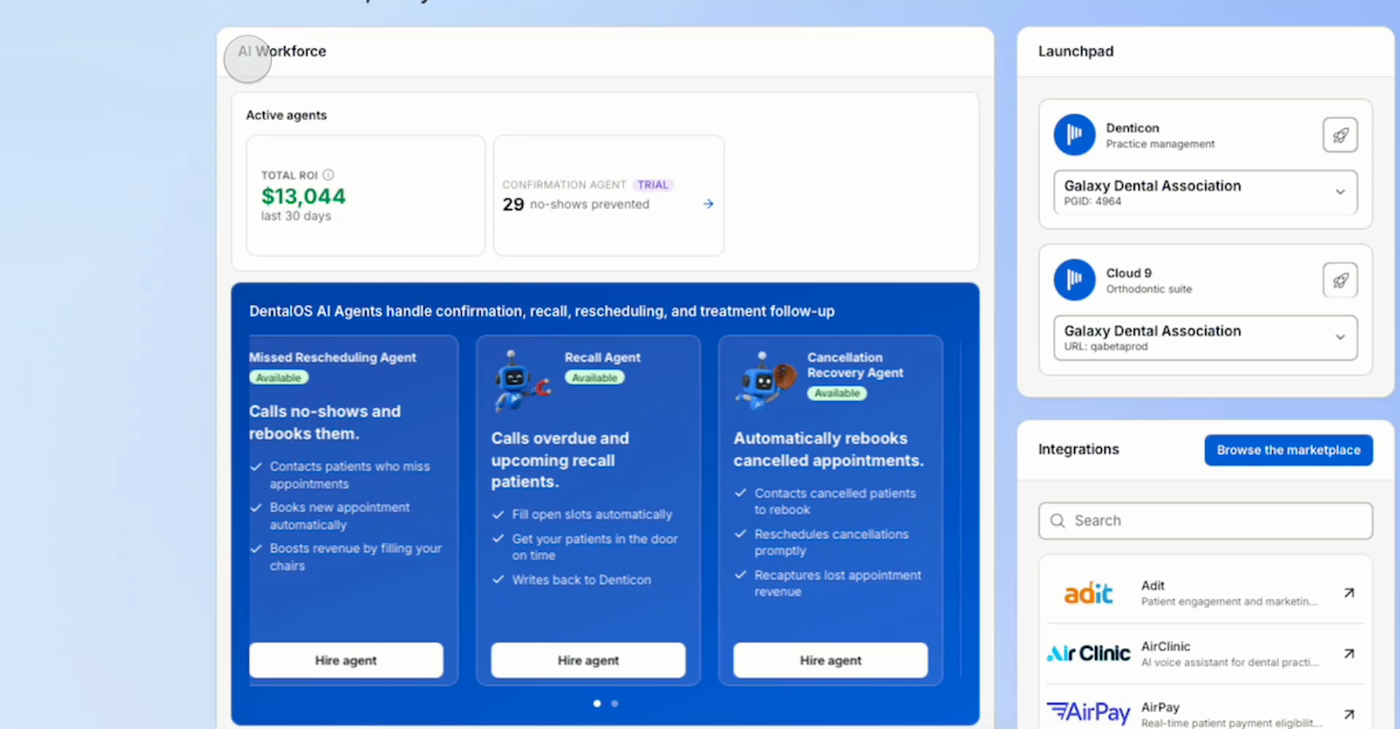Viewport: 1400px width, 729px height.
Task: Click the Integrations panel heading
Action: tap(1079, 450)
